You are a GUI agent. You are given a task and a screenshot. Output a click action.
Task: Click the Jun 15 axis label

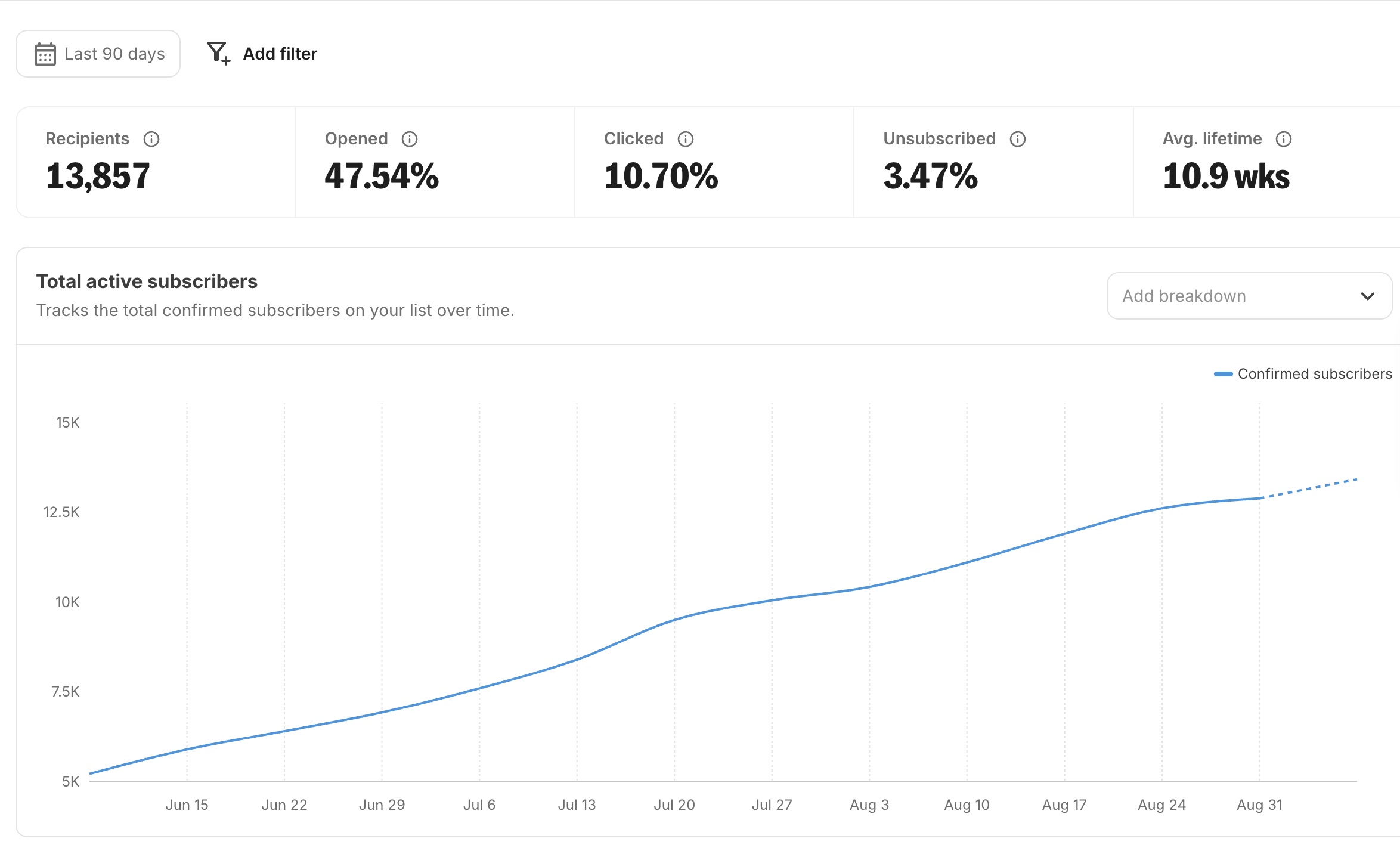187,805
